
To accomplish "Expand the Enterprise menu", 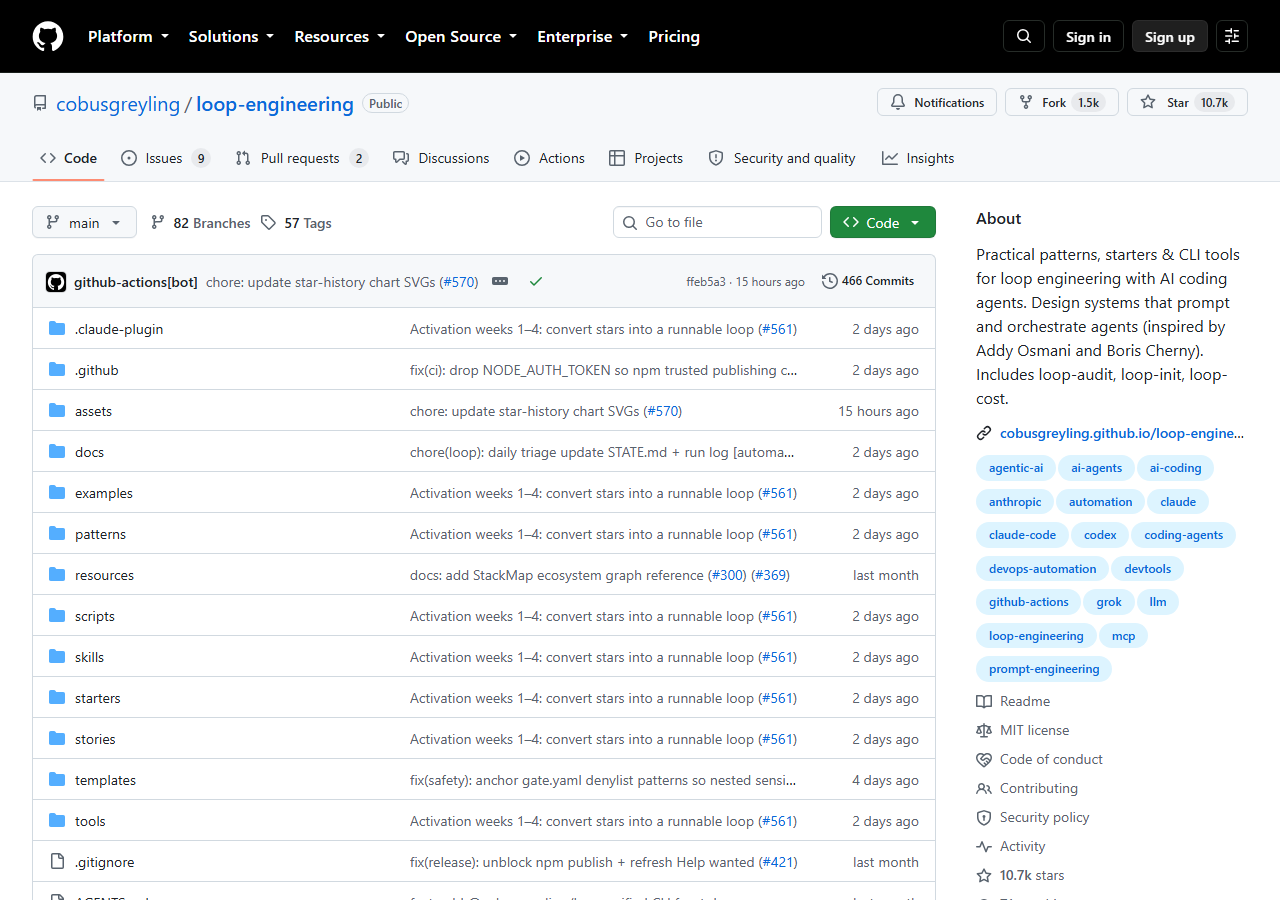I will point(583,37).
